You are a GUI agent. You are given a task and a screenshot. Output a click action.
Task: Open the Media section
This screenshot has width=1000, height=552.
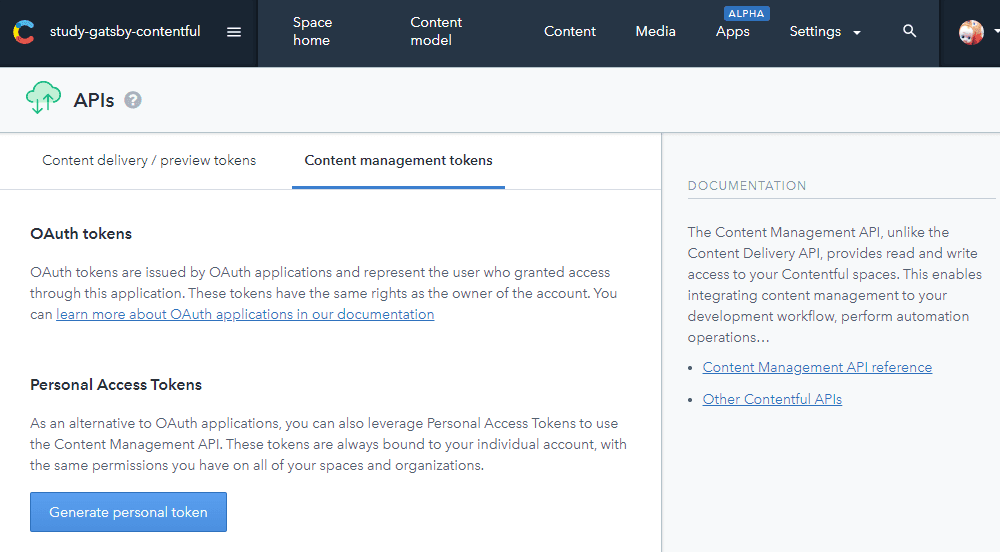(x=655, y=32)
